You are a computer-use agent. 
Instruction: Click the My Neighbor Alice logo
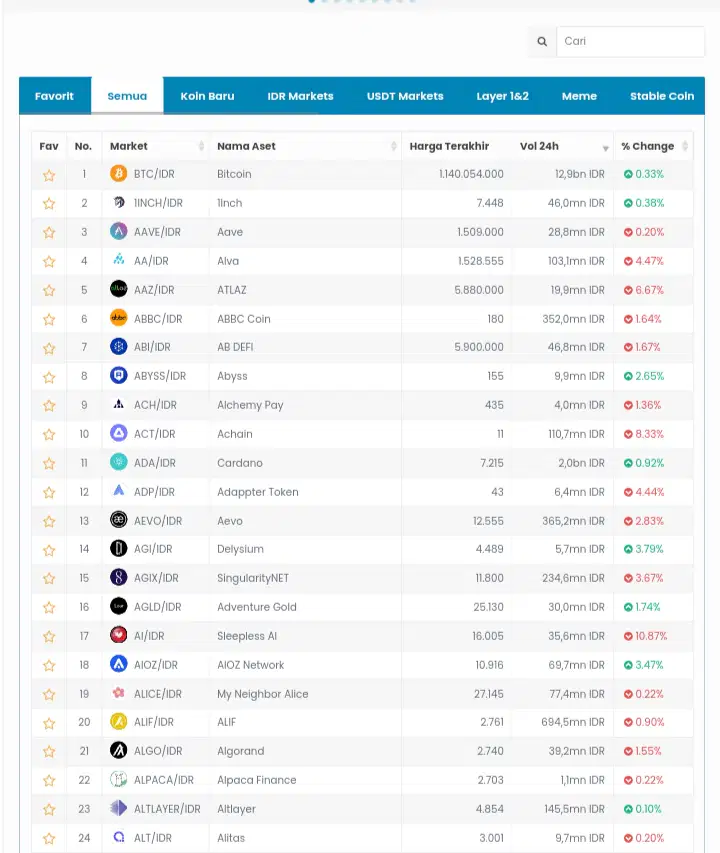coord(119,693)
